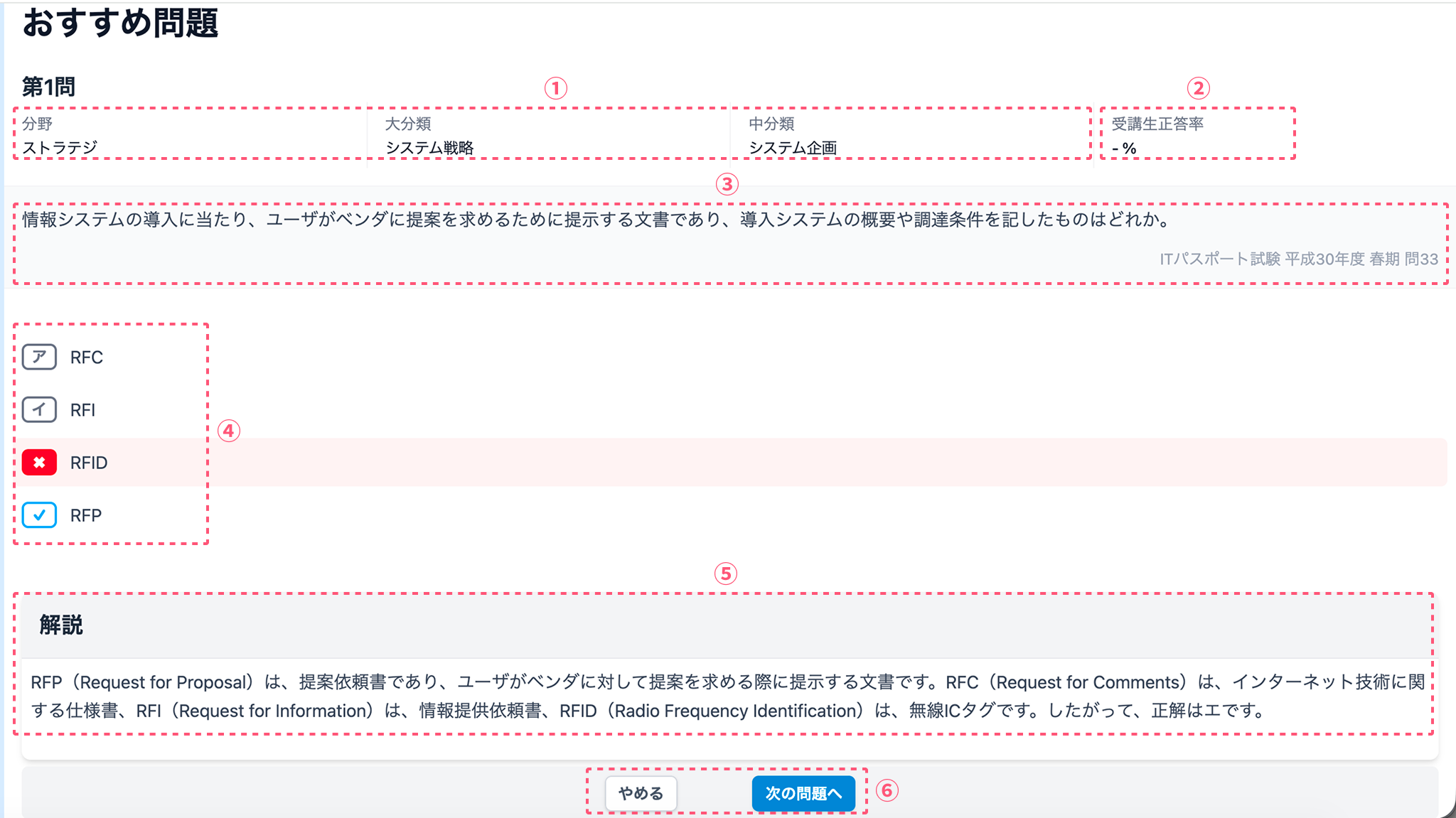This screenshot has height=818, width=1456.
Task: Click the incorrect-answer mark on RFID row
Action: point(40,462)
